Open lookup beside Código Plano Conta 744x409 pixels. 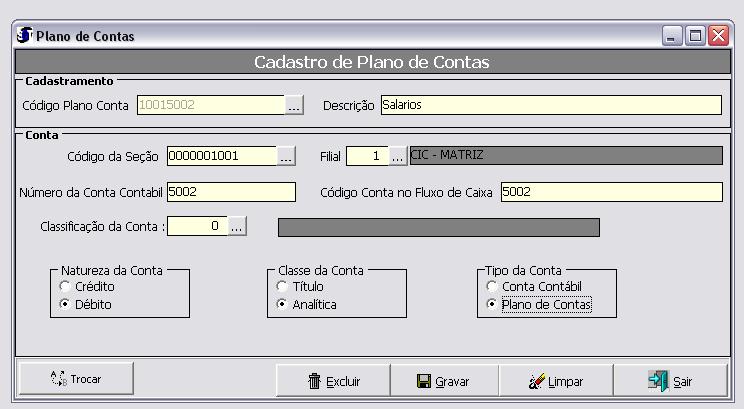(x=293, y=105)
